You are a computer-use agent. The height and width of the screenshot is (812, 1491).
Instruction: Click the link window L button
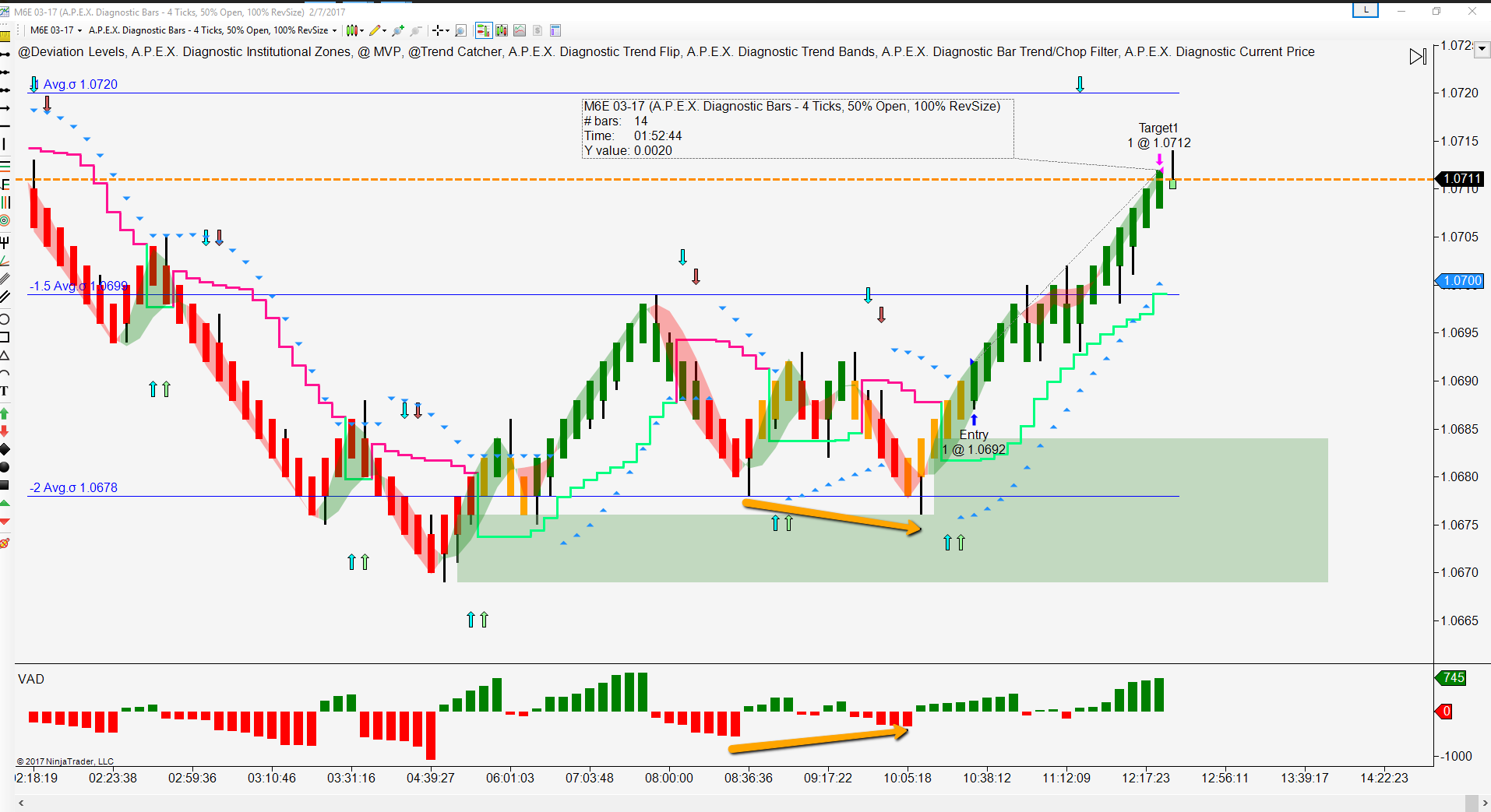tap(1366, 10)
